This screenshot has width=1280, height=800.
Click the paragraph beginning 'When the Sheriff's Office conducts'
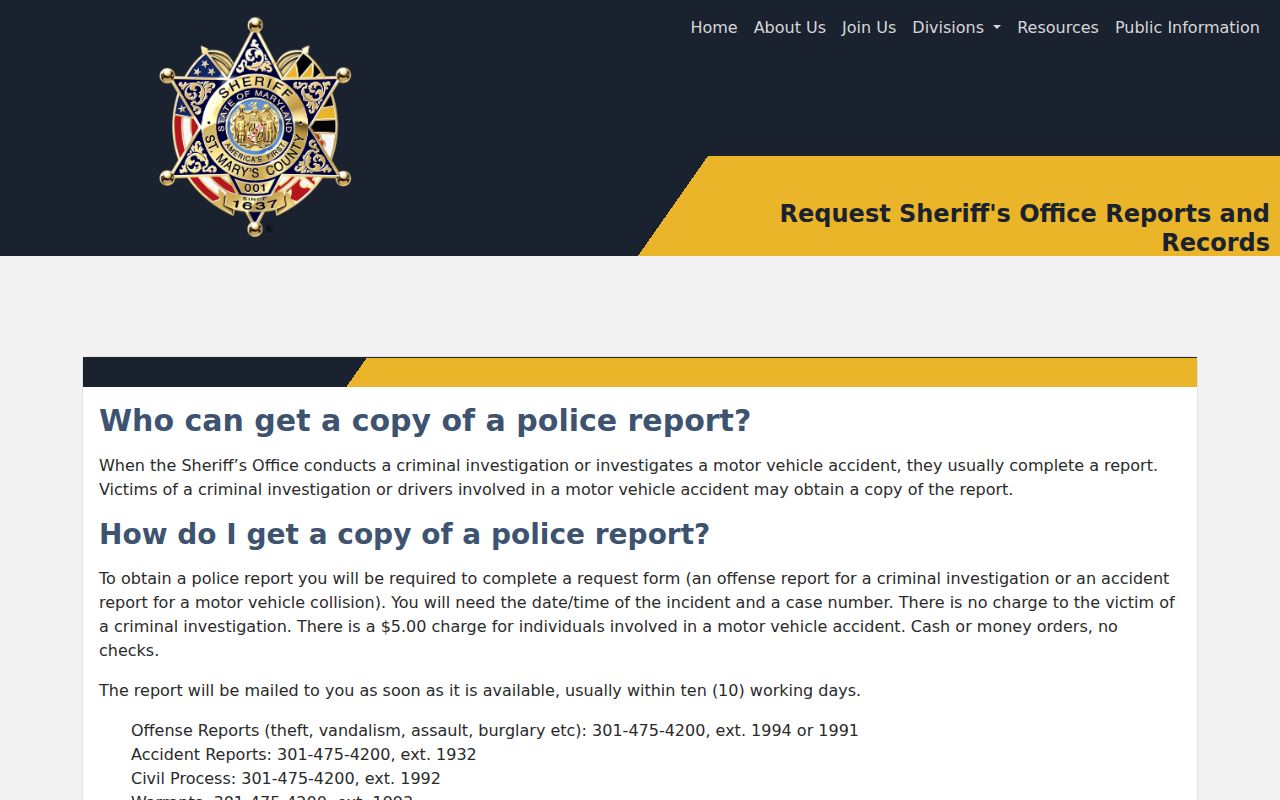click(x=628, y=477)
